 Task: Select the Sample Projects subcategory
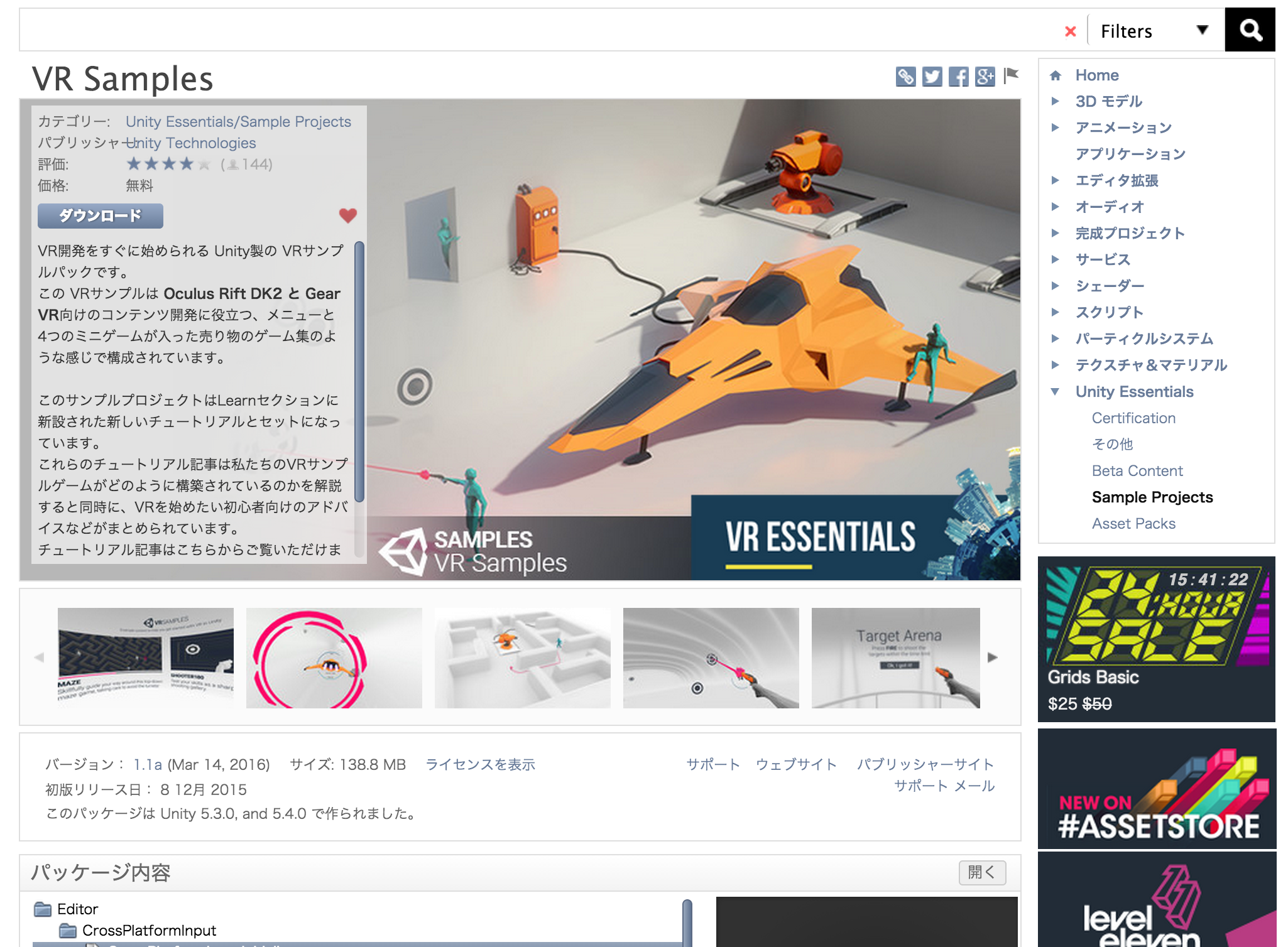pyautogui.click(x=1152, y=497)
